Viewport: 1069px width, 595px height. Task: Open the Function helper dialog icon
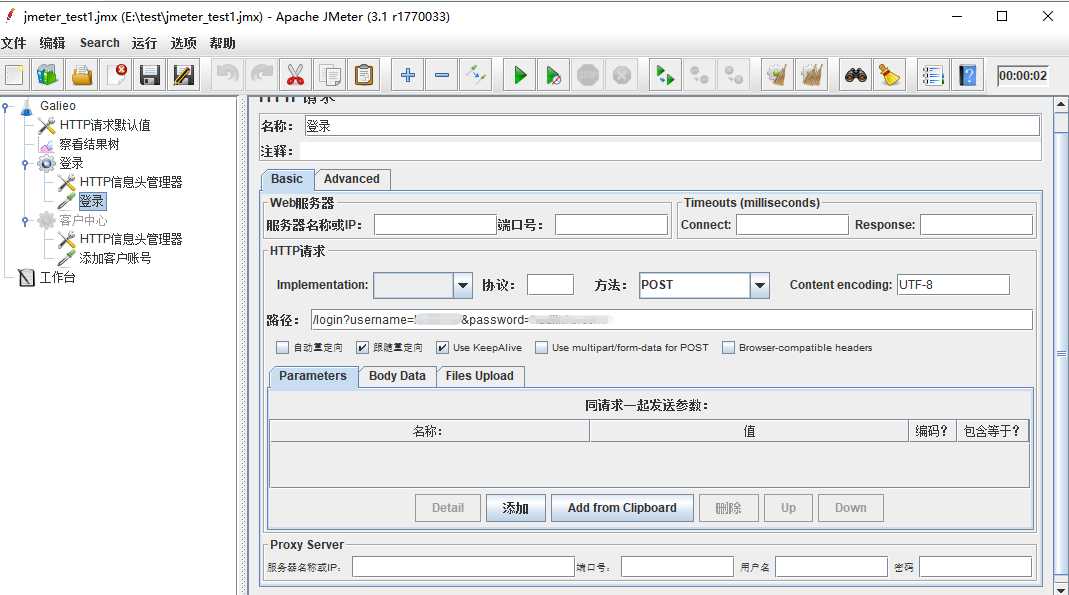pyautogui.click(x=932, y=75)
